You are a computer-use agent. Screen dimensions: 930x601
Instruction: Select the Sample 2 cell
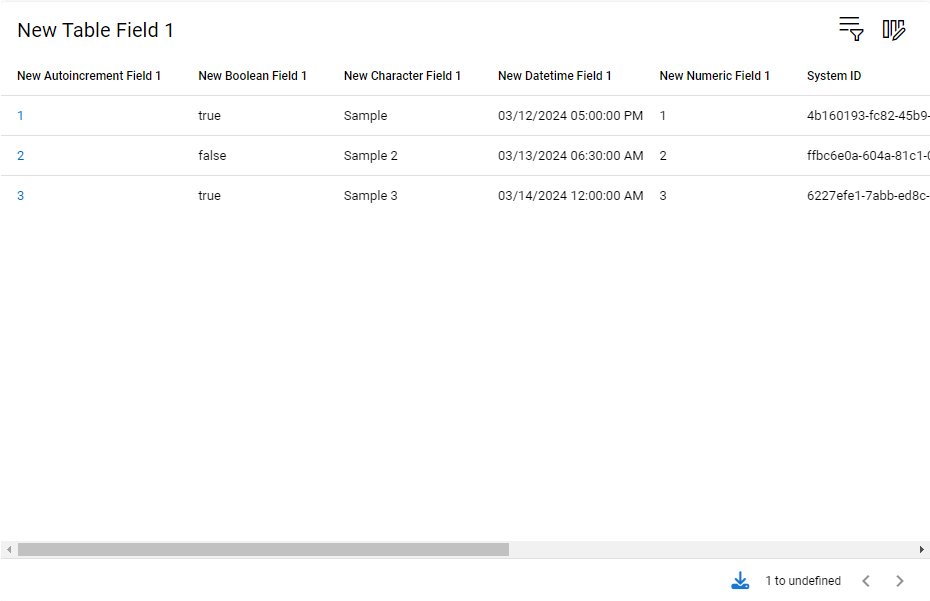[x=370, y=156]
